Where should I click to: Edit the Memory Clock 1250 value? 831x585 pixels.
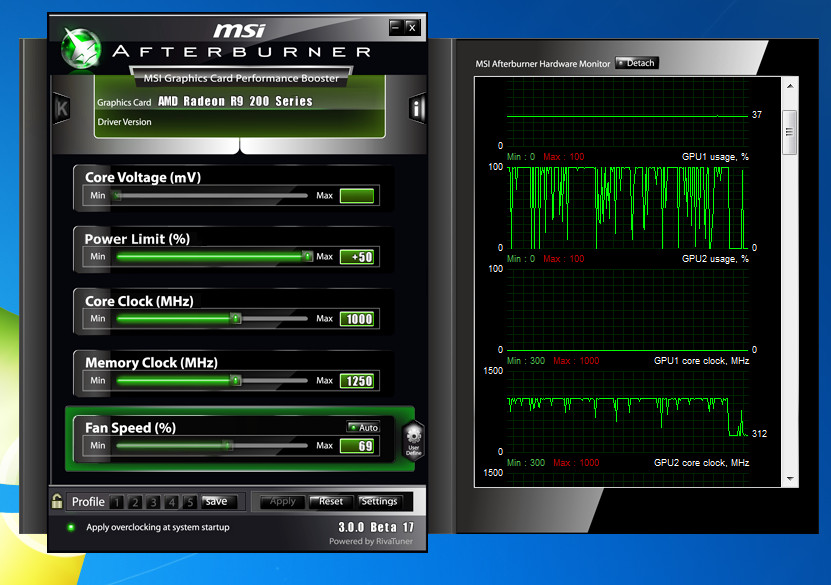(357, 381)
